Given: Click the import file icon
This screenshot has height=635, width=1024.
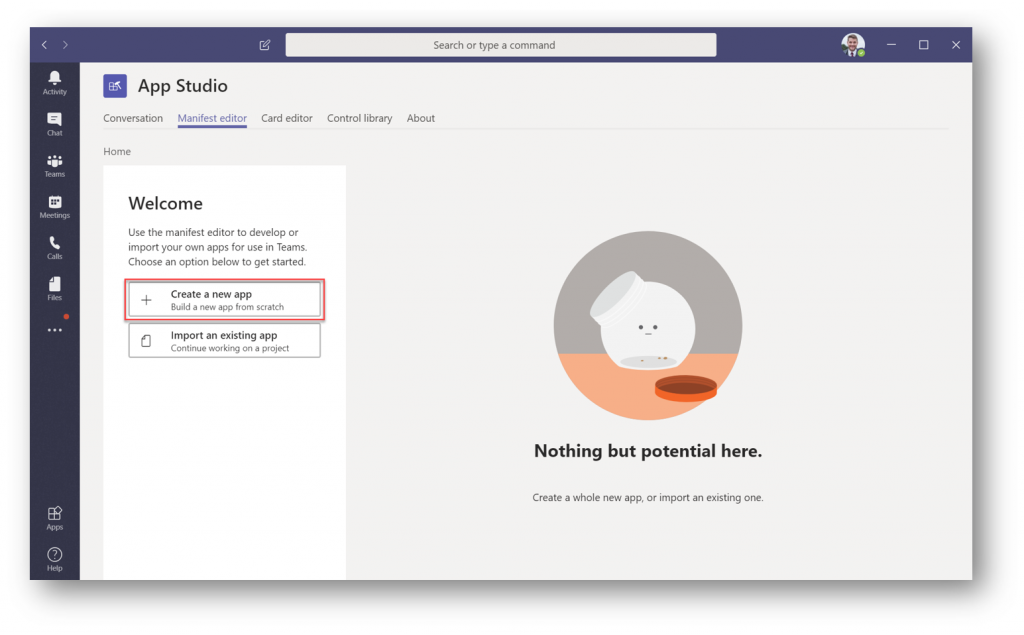Looking at the screenshot, I should click(x=146, y=341).
